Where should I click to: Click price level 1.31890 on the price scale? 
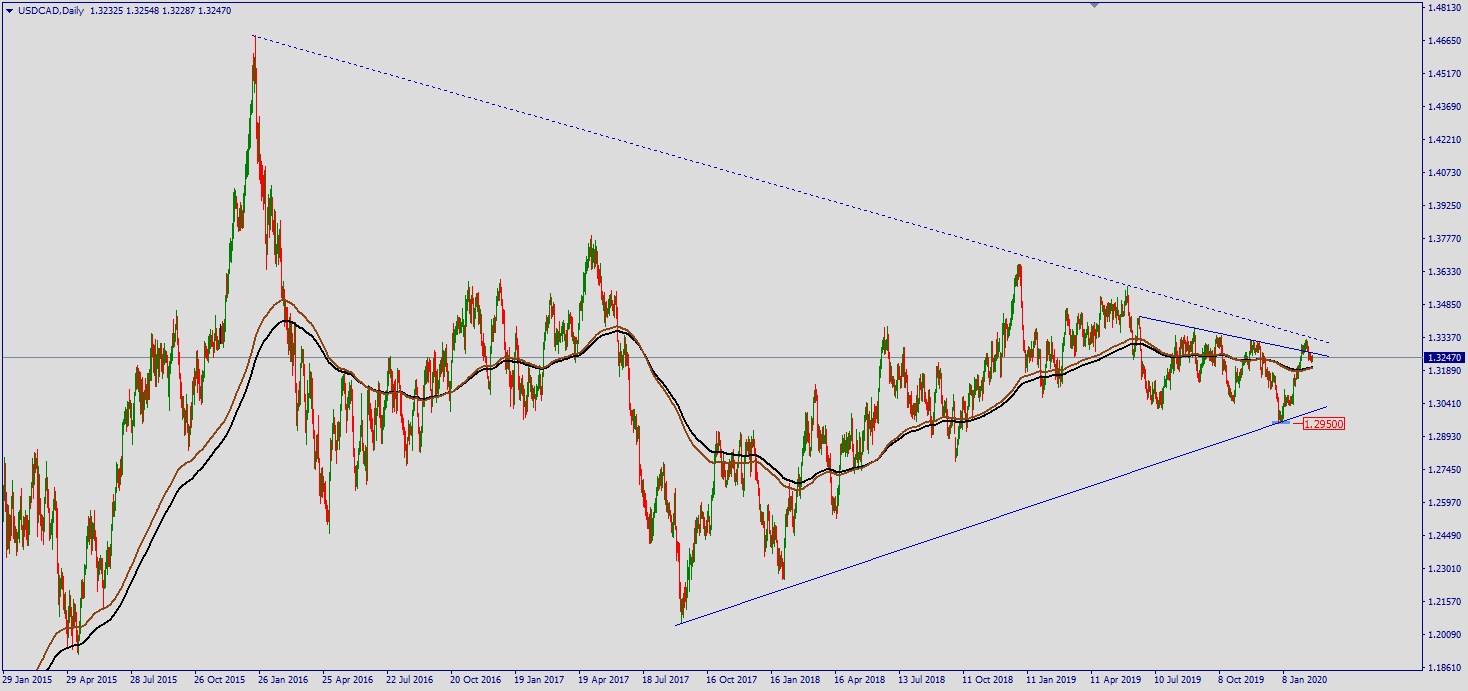(x=1446, y=371)
